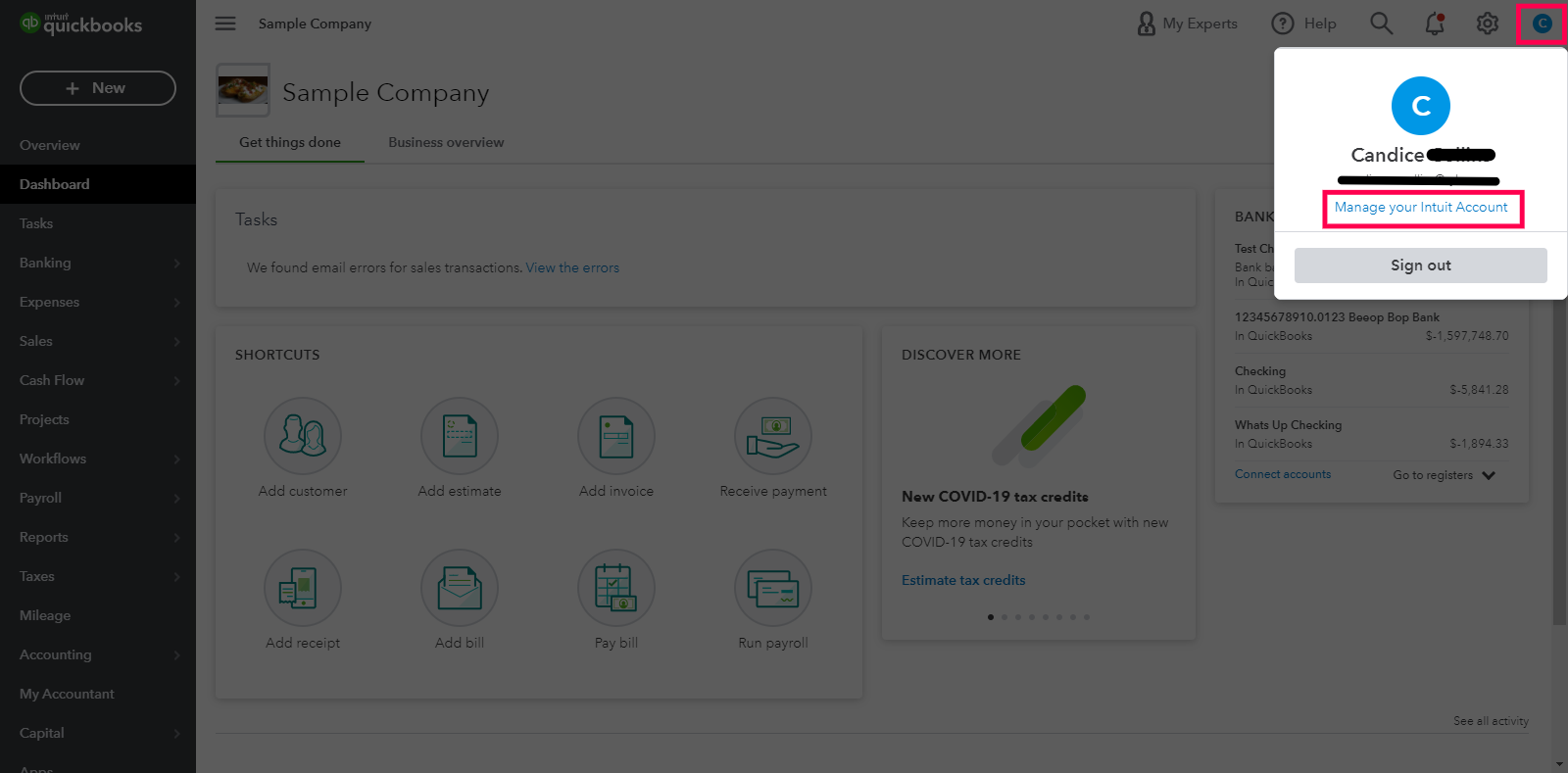Open the Help panel
The image size is (1568, 773).
(x=1303, y=24)
